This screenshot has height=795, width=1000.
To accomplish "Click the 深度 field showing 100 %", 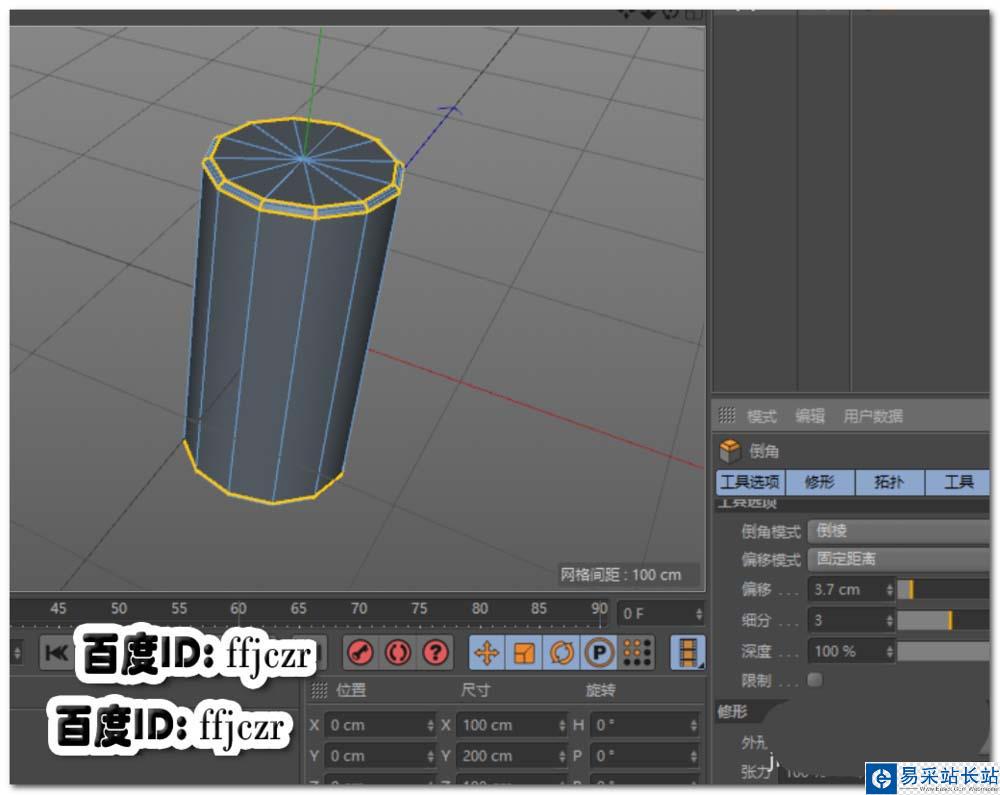I will coord(846,651).
